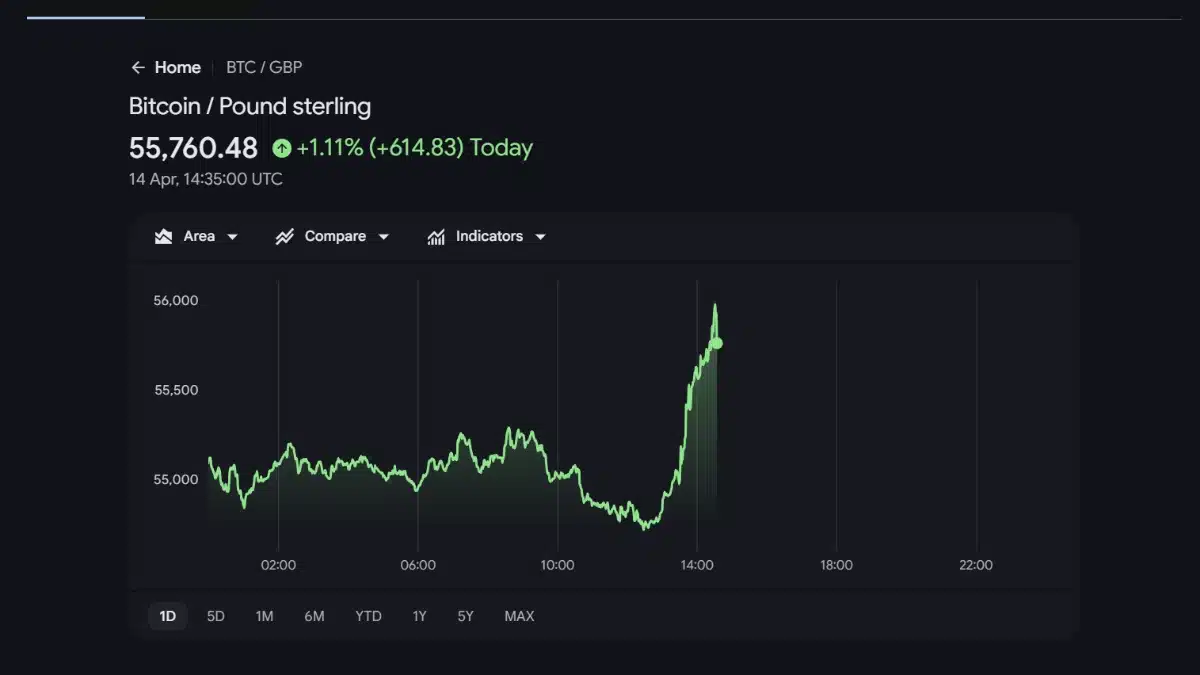
Task: Open the Indicators dropdown
Action: click(x=540, y=236)
